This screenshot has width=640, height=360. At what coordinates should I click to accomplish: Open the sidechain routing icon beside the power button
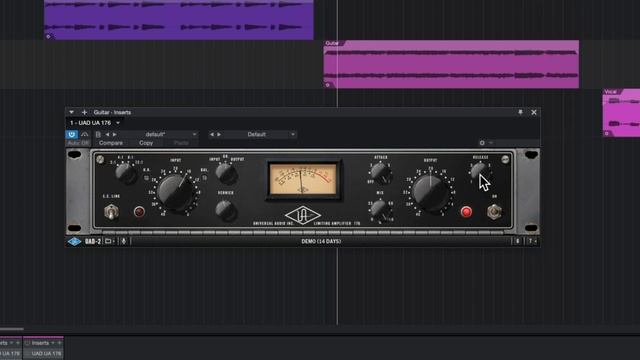point(84,134)
